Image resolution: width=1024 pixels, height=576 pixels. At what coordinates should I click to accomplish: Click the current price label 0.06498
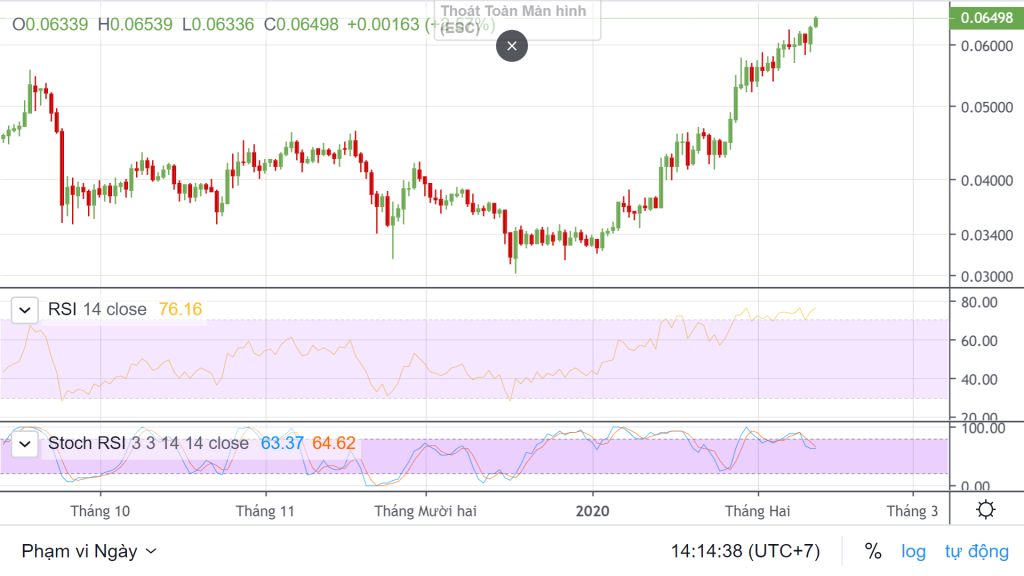tap(985, 17)
